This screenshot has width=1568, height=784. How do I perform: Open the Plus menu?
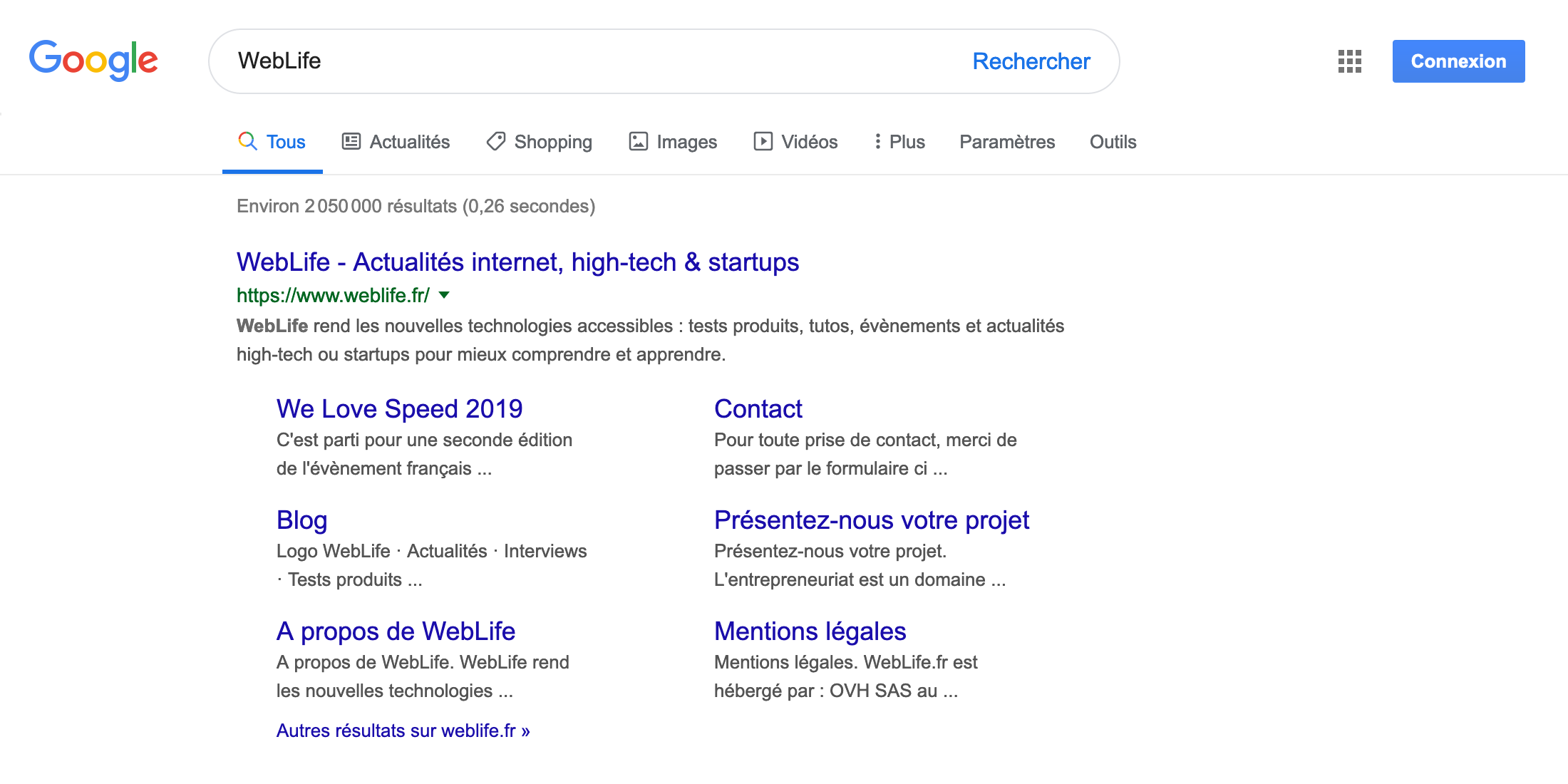click(x=899, y=142)
